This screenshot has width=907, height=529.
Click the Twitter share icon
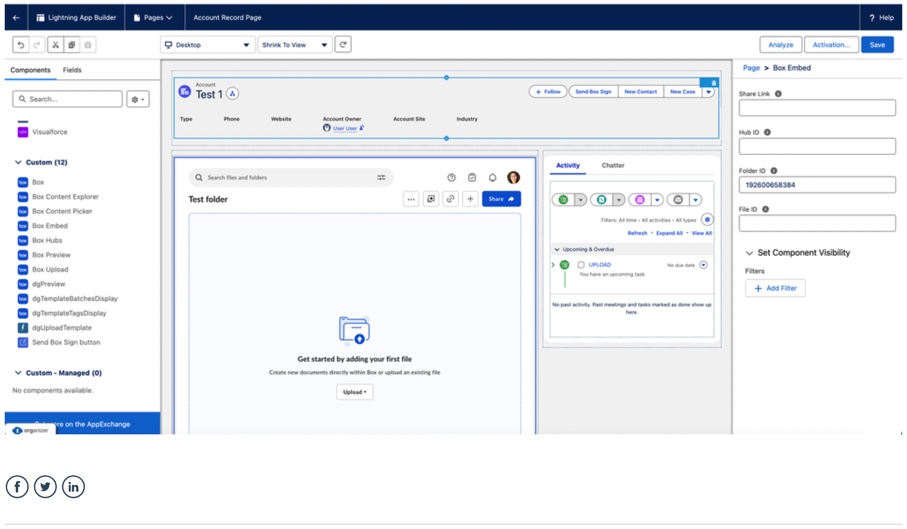45,487
